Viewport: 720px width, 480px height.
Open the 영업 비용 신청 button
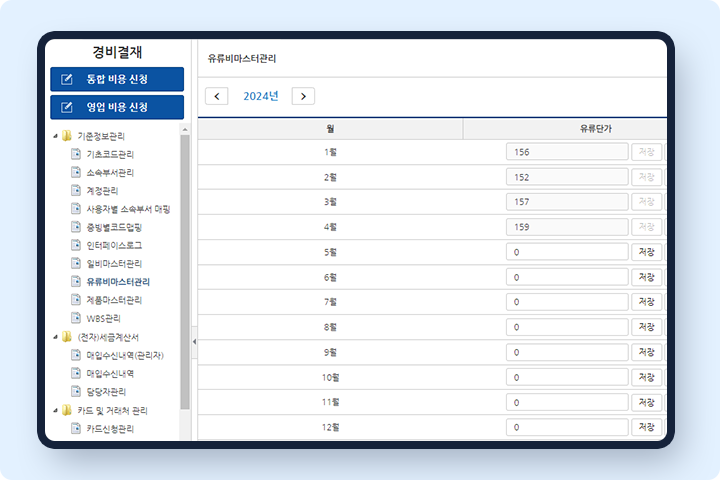[x=117, y=107]
